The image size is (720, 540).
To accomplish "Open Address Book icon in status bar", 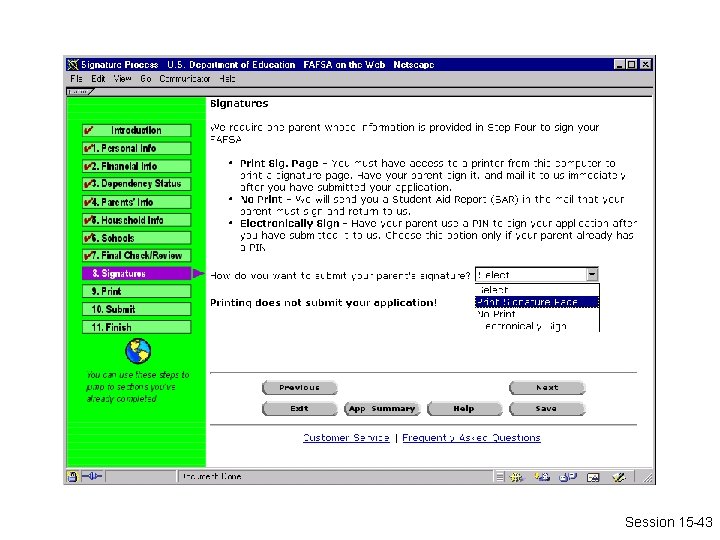I will tap(593, 478).
